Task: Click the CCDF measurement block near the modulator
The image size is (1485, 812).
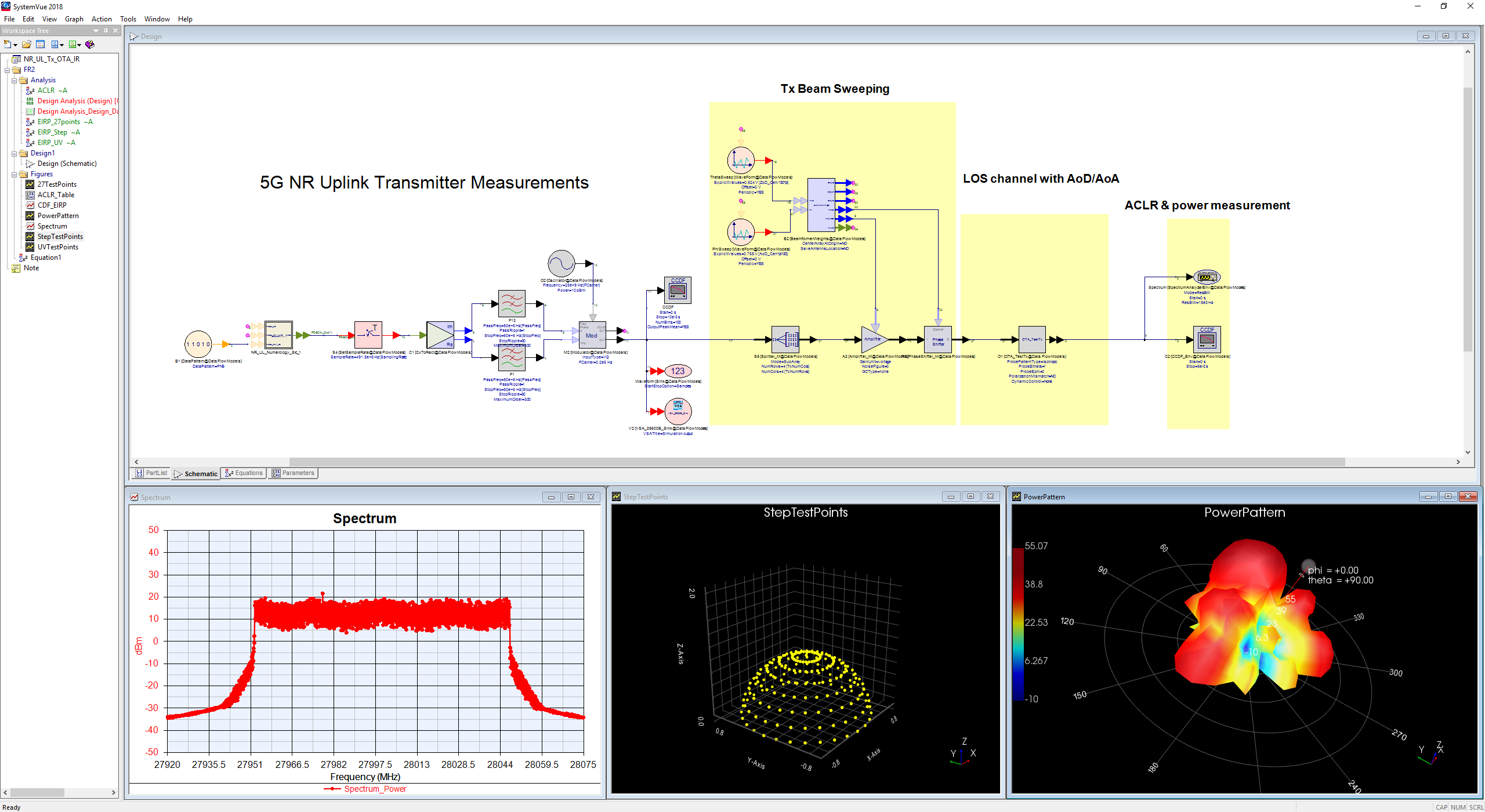Action: point(678,290)
